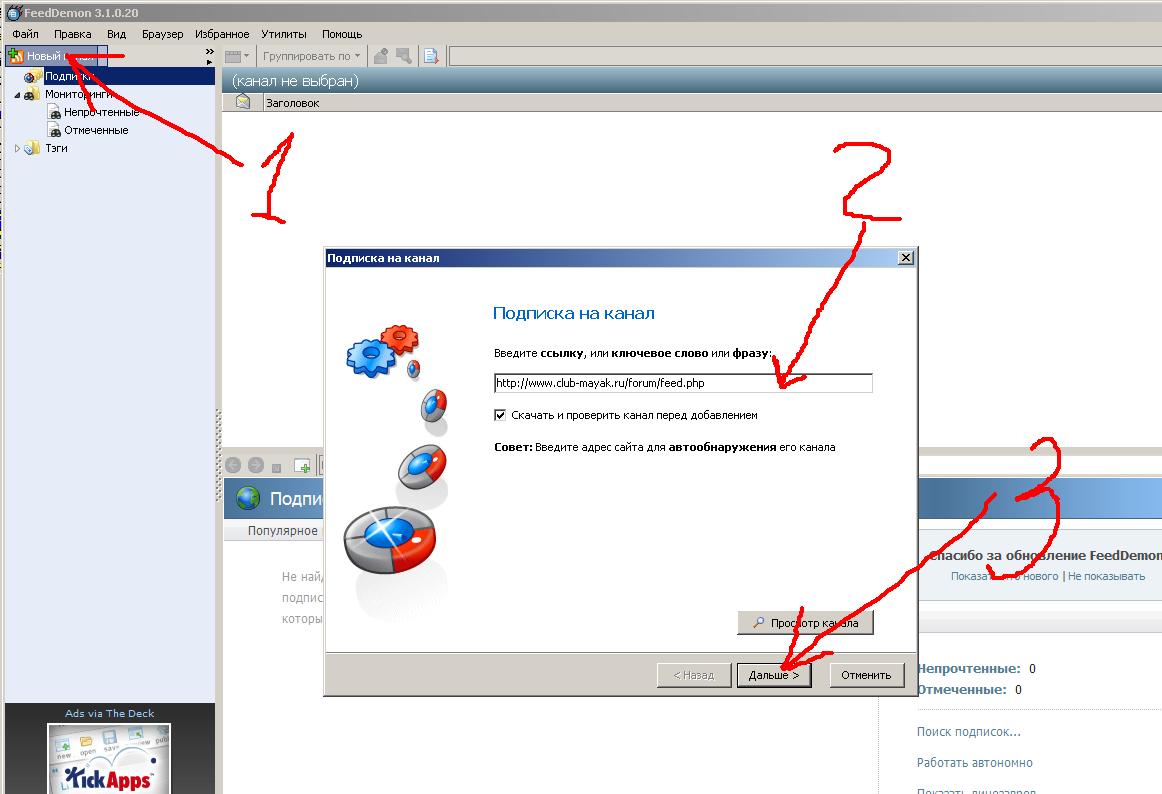Click the KickApps ad thumbnail
Viewport: 1162px width, 794px height.
tap(110, 758)
